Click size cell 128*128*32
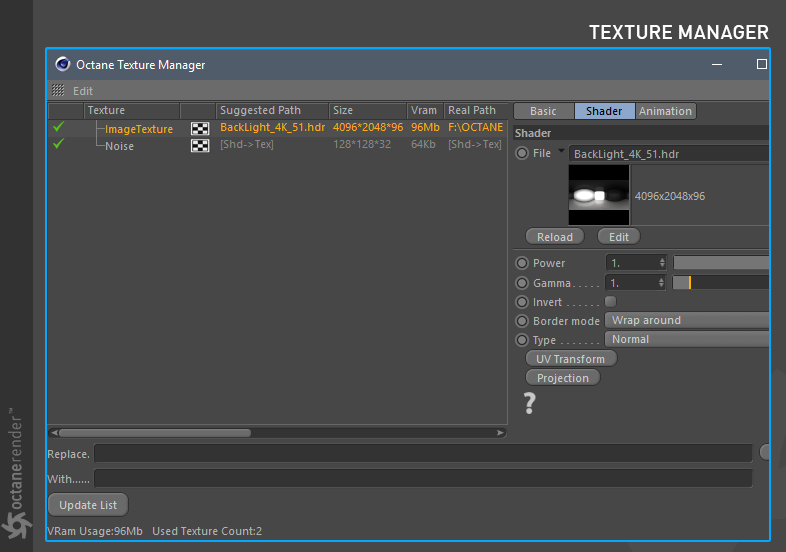 point(362,144)
